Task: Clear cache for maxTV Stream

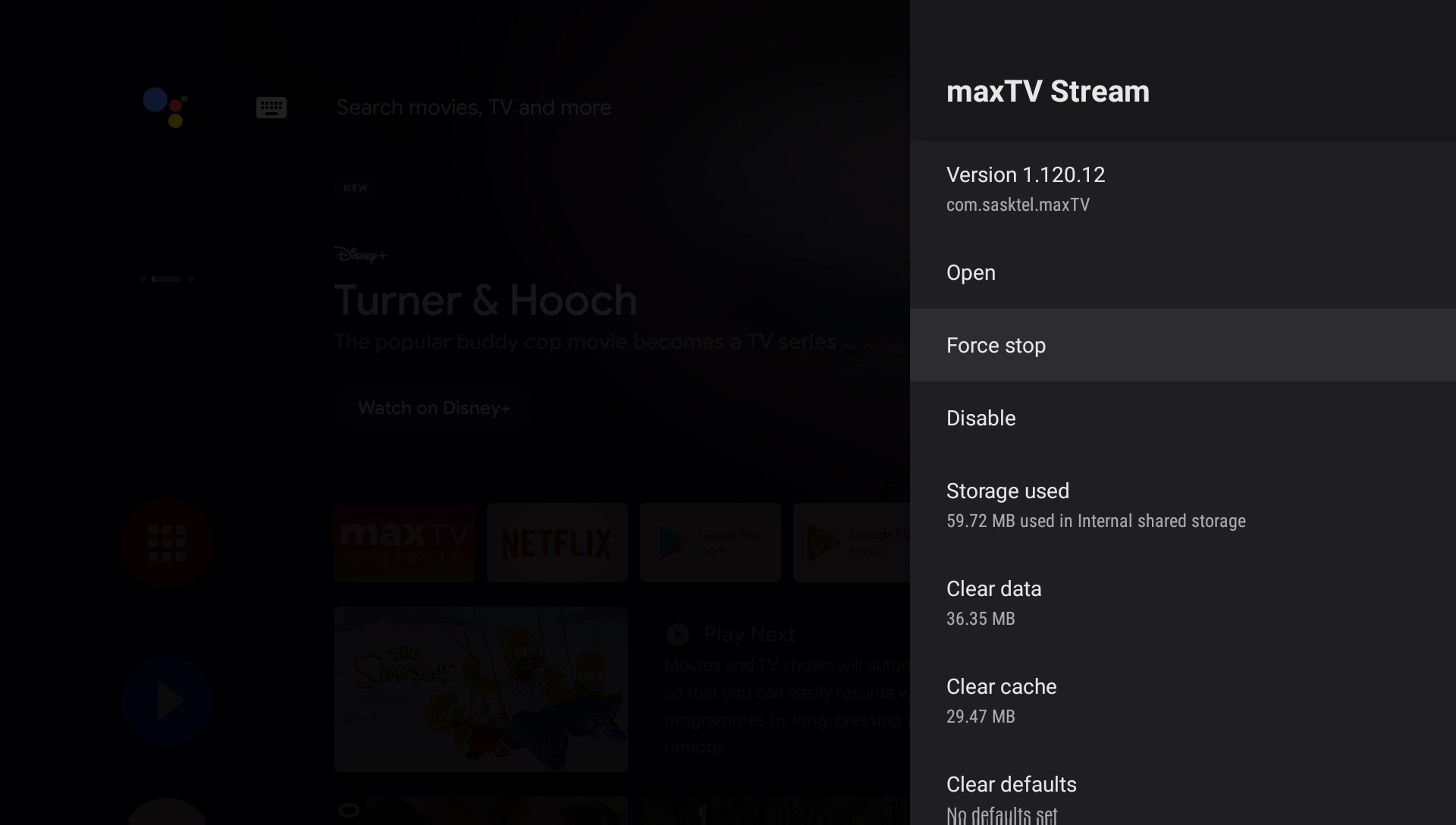Action: pos(1001,687)
